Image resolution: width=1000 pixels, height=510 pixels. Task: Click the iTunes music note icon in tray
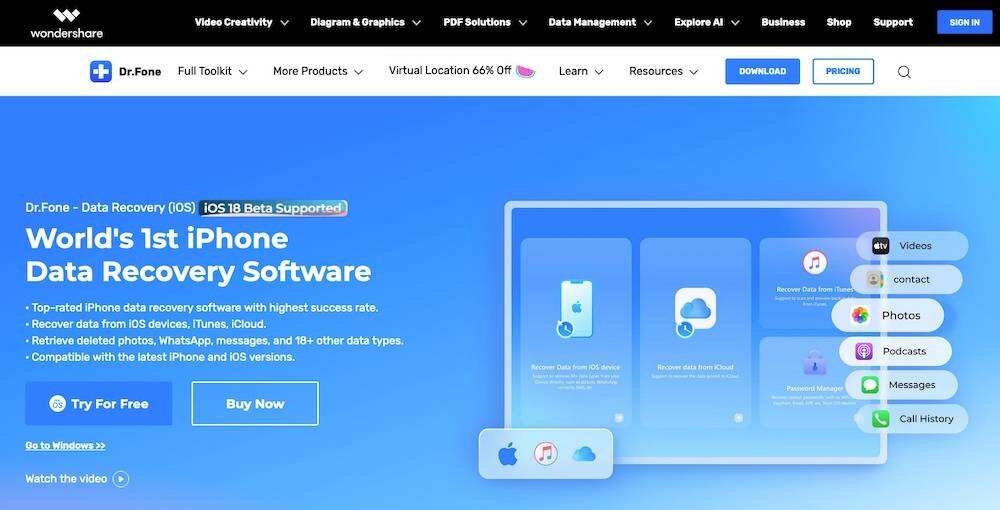point(545,454)
